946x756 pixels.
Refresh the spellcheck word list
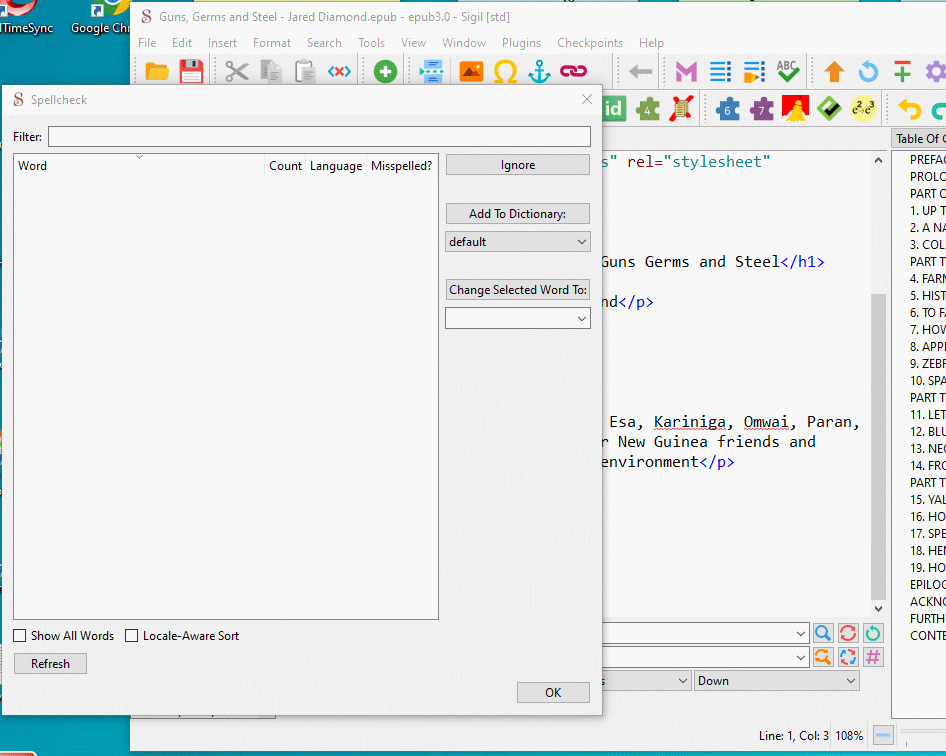tap(51, 664)
